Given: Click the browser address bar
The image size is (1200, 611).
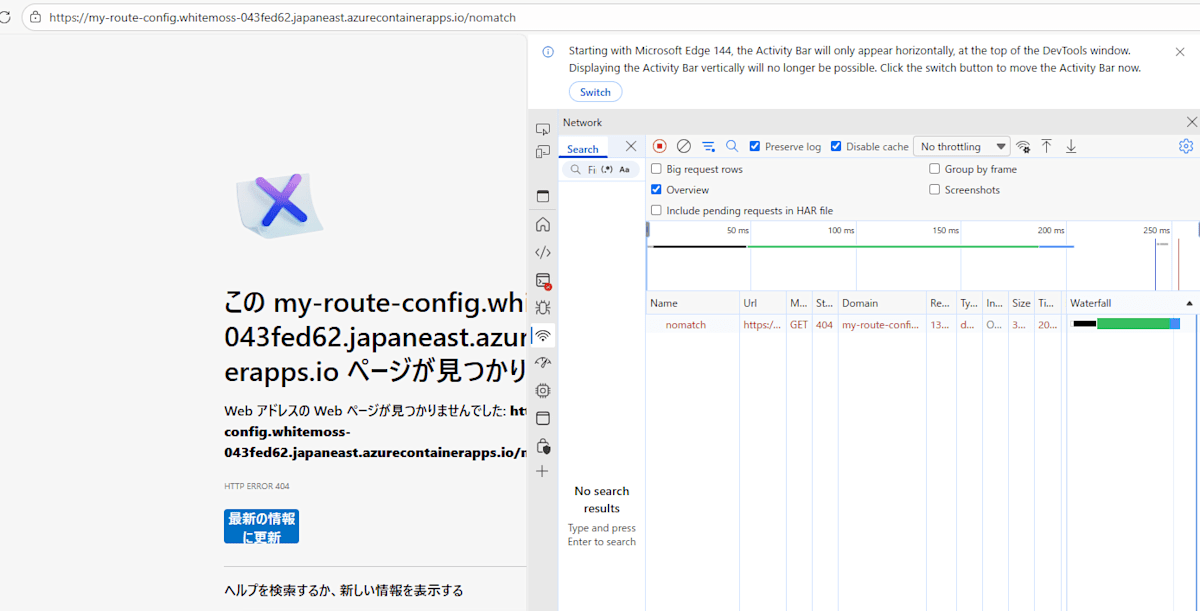Looking at the screenshot, I should tap(300, 17).
